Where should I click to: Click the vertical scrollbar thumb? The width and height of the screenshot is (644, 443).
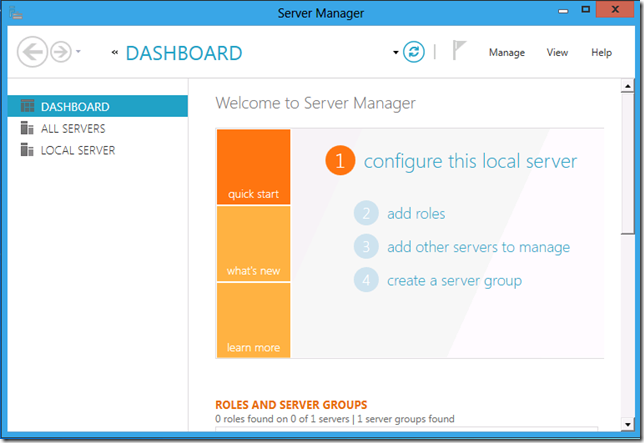click(628, 164)
